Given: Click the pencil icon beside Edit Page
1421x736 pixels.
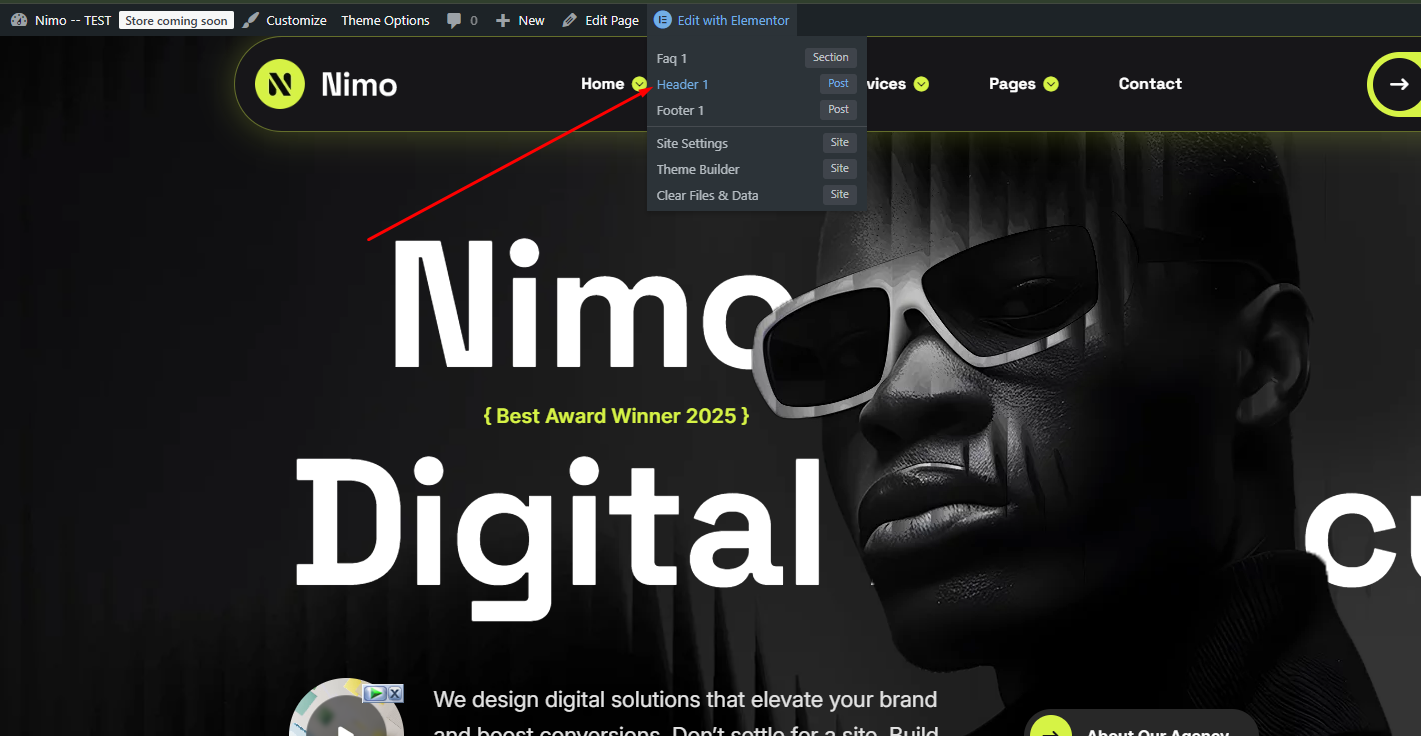Looking at the screenshot, I should (x=570, y=20).
